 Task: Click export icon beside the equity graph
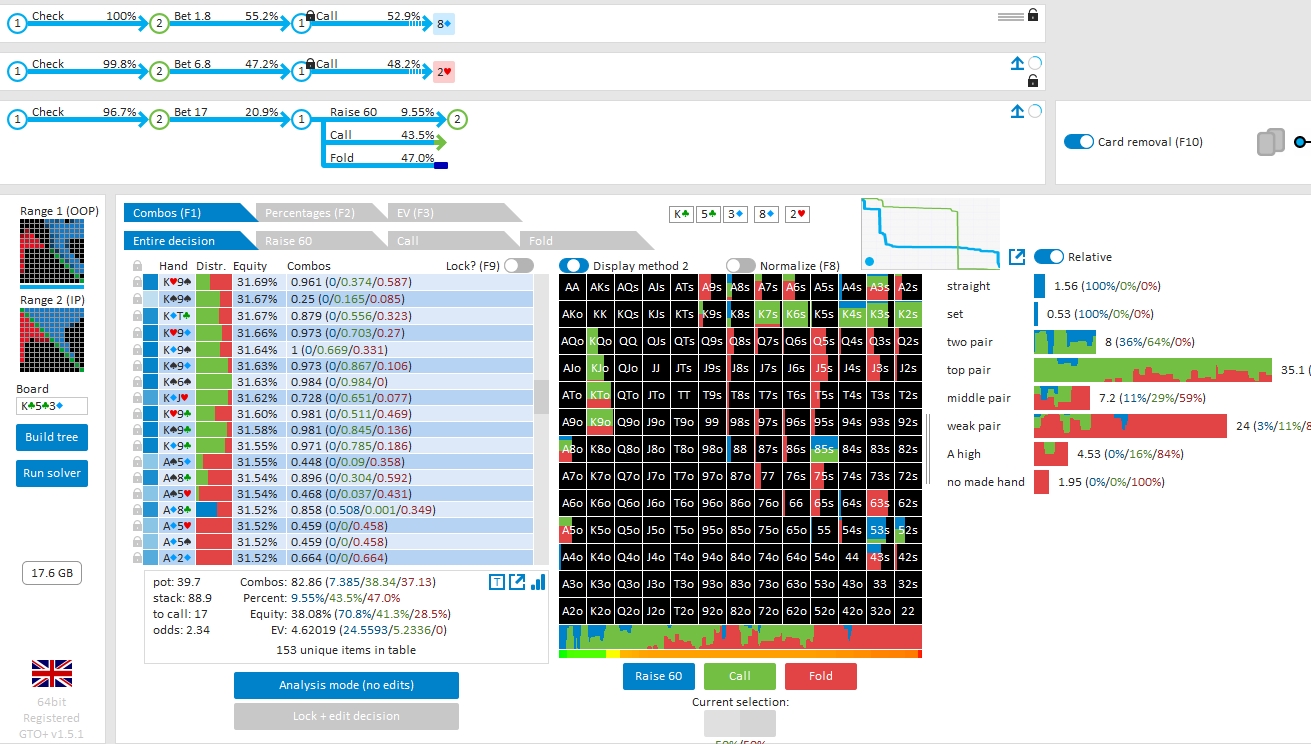pos(1017,257)
